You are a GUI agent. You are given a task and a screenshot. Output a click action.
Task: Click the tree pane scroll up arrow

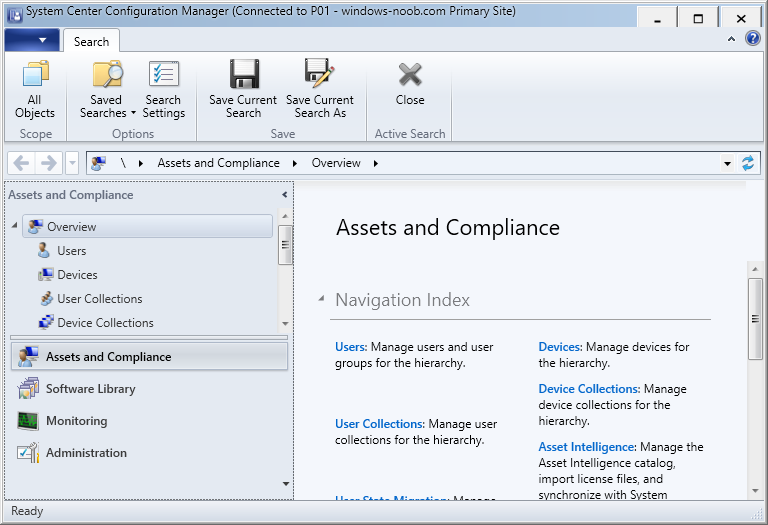click(x=285, y=216)
